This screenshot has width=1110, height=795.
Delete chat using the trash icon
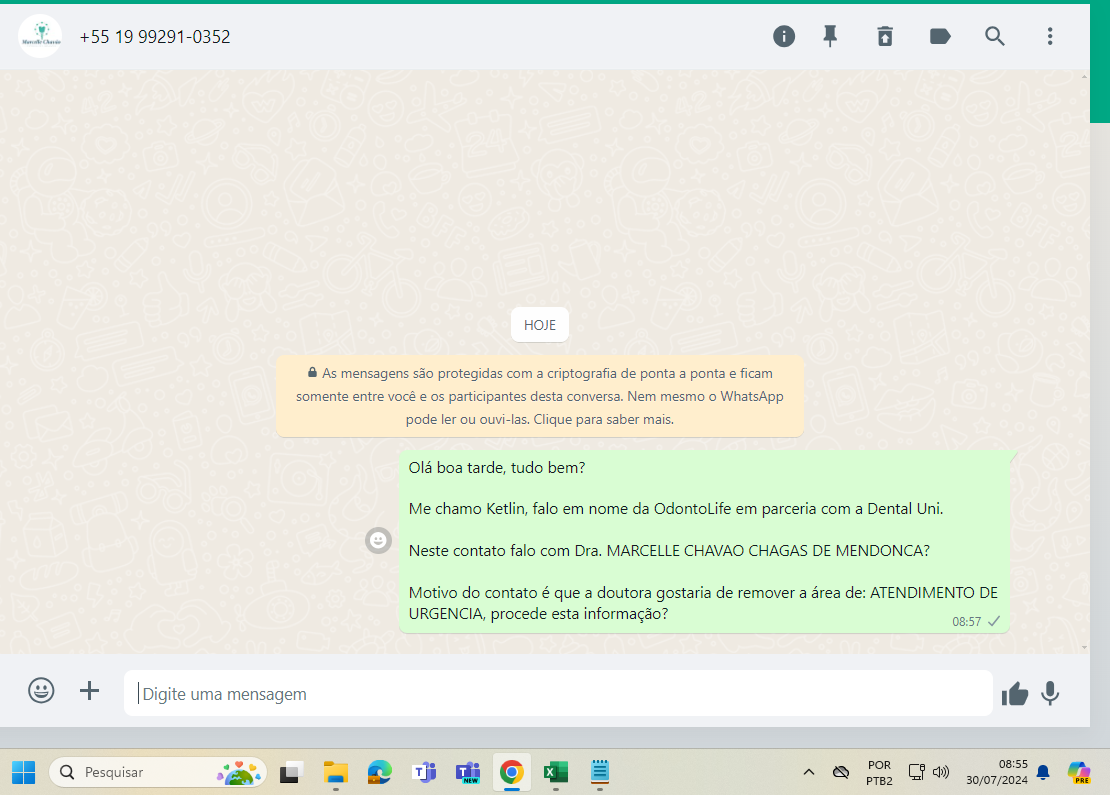coord(885,36)
